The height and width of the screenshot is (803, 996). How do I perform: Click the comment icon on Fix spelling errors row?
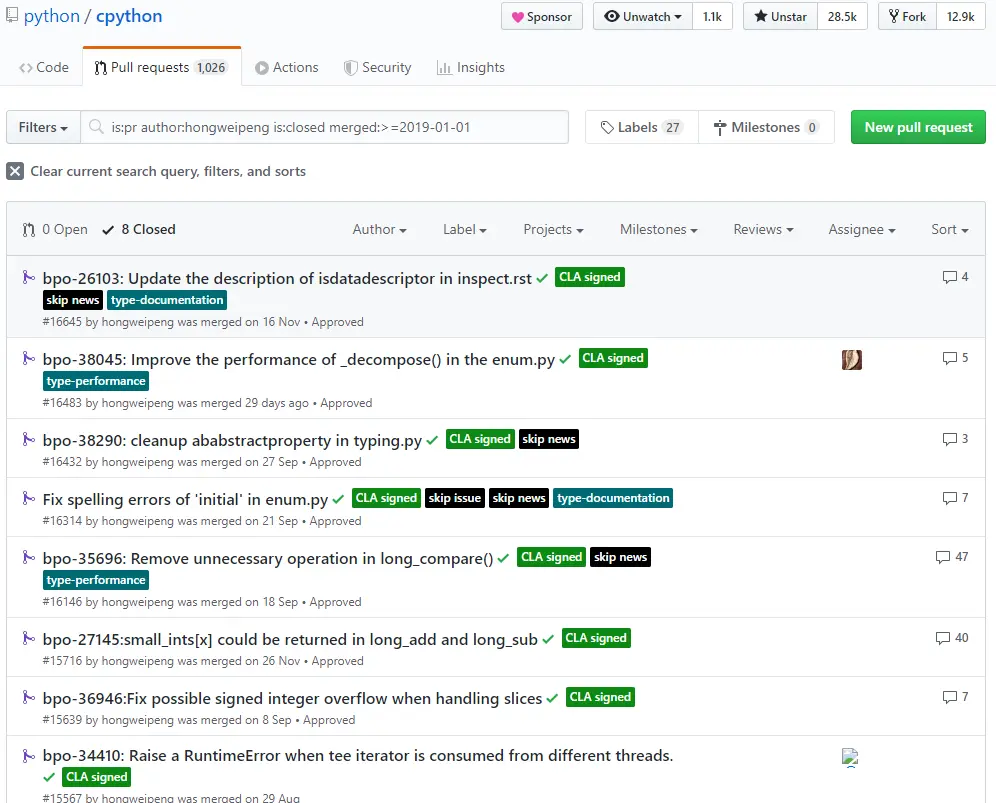(950, 498)
